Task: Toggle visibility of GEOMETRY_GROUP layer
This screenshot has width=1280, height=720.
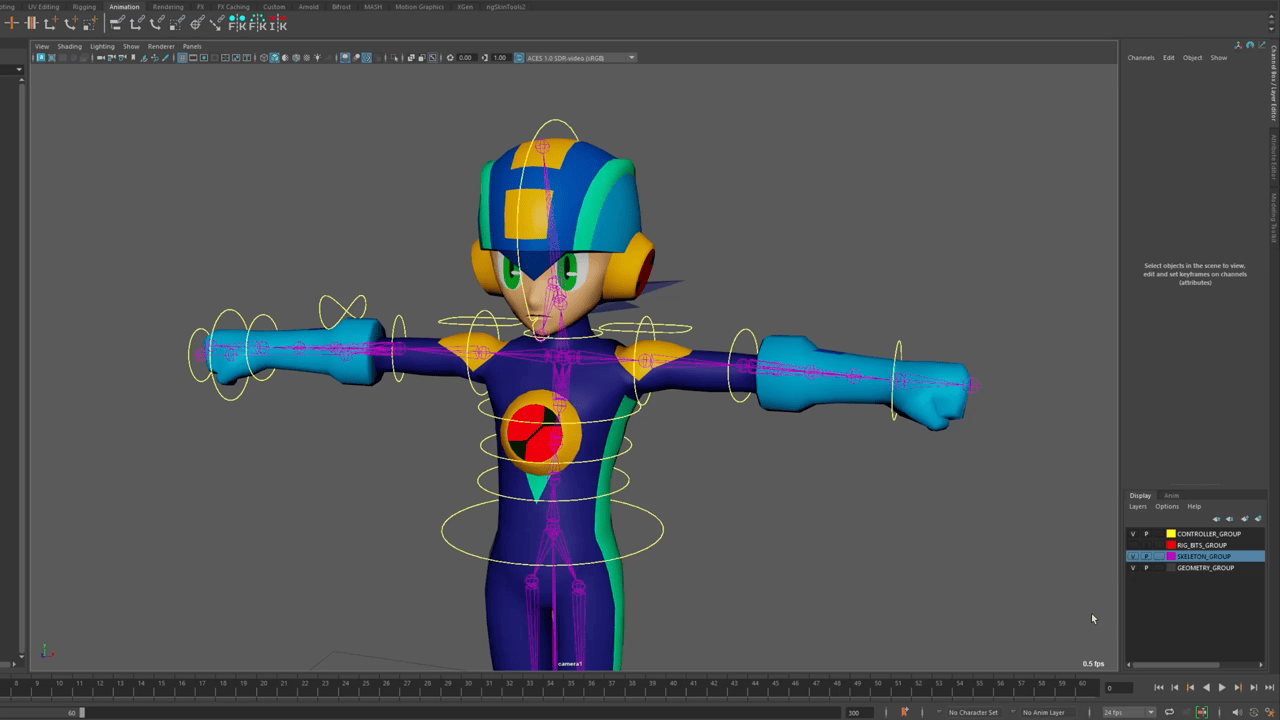Action: point(1133,568)
